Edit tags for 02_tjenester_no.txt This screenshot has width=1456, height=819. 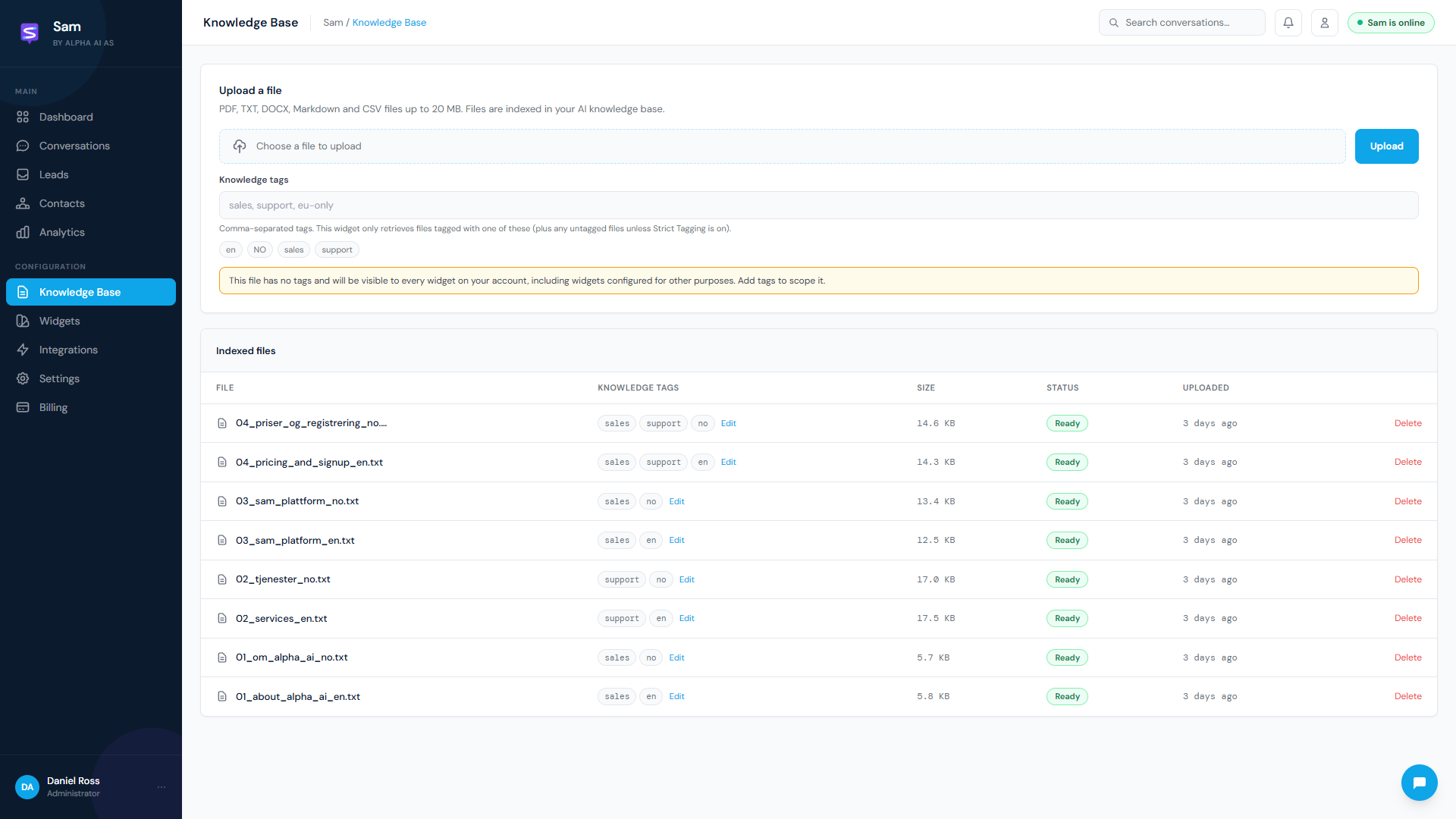tap(686, 580)
